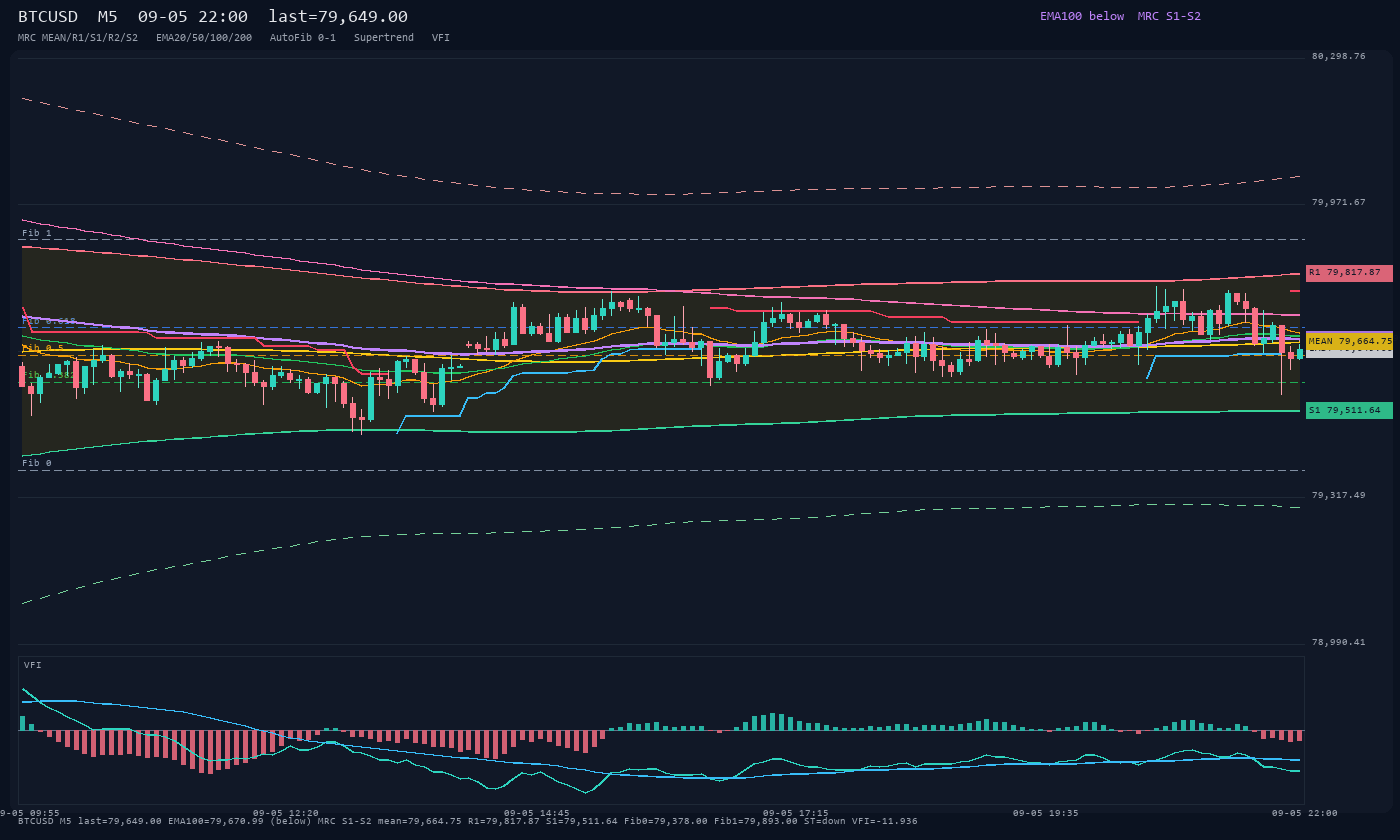
Task: Click the R1 79,817.87 price tag
Action: (1349, 272)
